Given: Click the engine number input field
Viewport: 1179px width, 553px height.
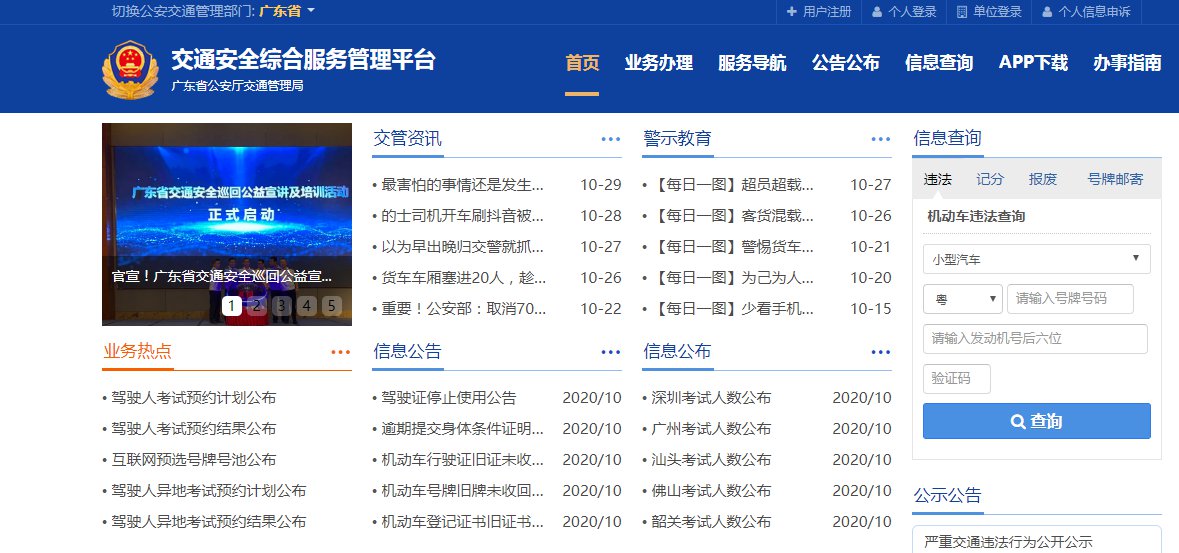Looking at the screenshot, I should [x=1035, y=339].
